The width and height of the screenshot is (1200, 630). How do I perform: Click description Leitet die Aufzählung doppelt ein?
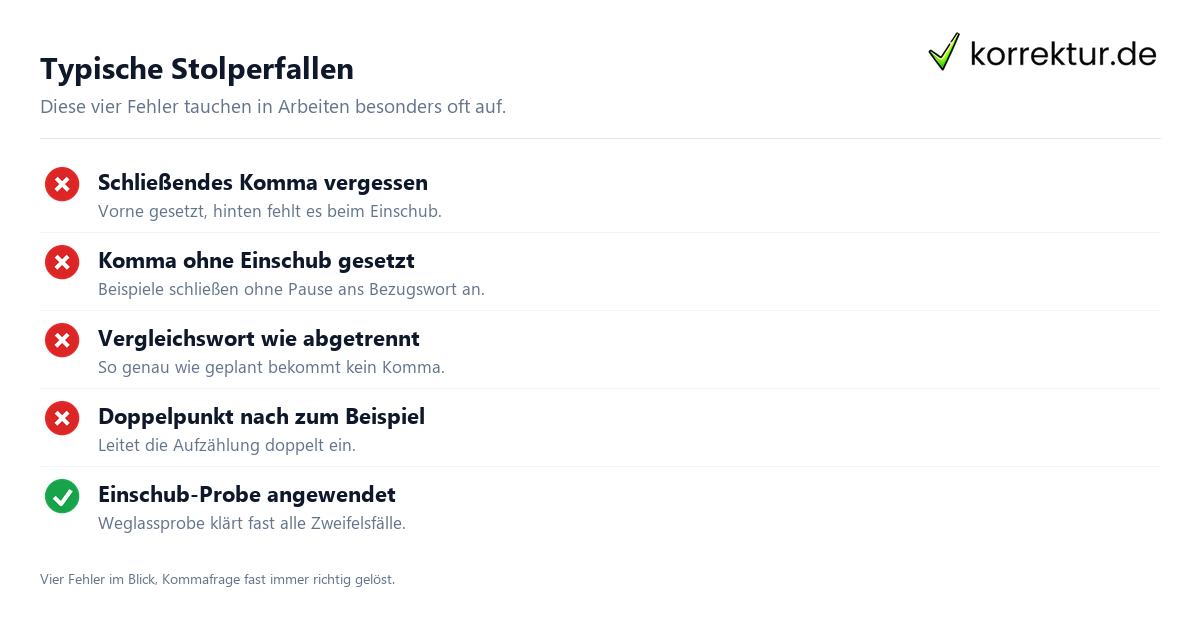227,446
